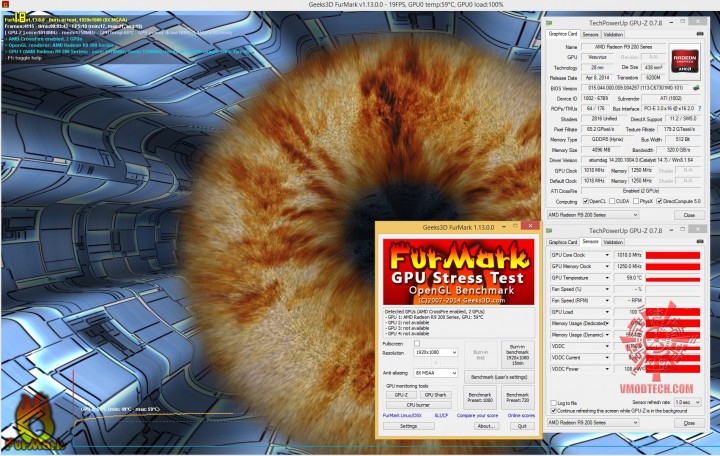Viewport: 720px width, 456px height.
Task: Quit FurMark via Quit button
Action: (x=522, y=426)
